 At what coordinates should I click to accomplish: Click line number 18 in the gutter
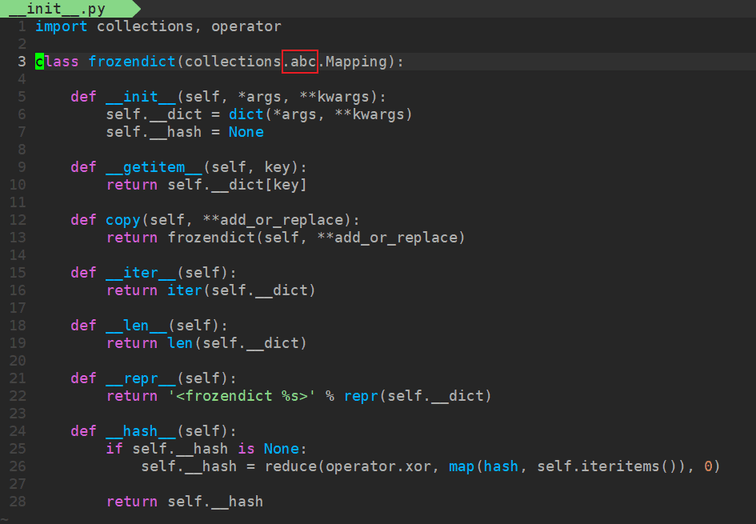click(18, 325)
